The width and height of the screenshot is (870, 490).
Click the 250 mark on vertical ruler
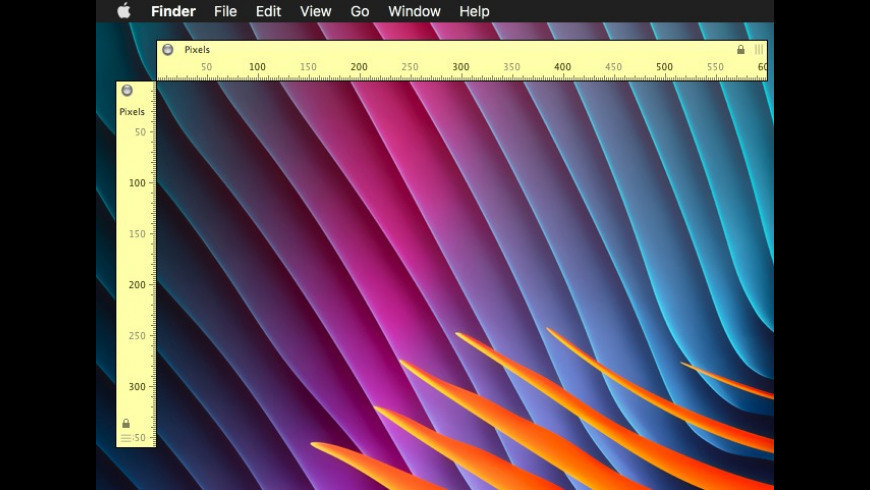pyautogui.click(x=137, y=336)
